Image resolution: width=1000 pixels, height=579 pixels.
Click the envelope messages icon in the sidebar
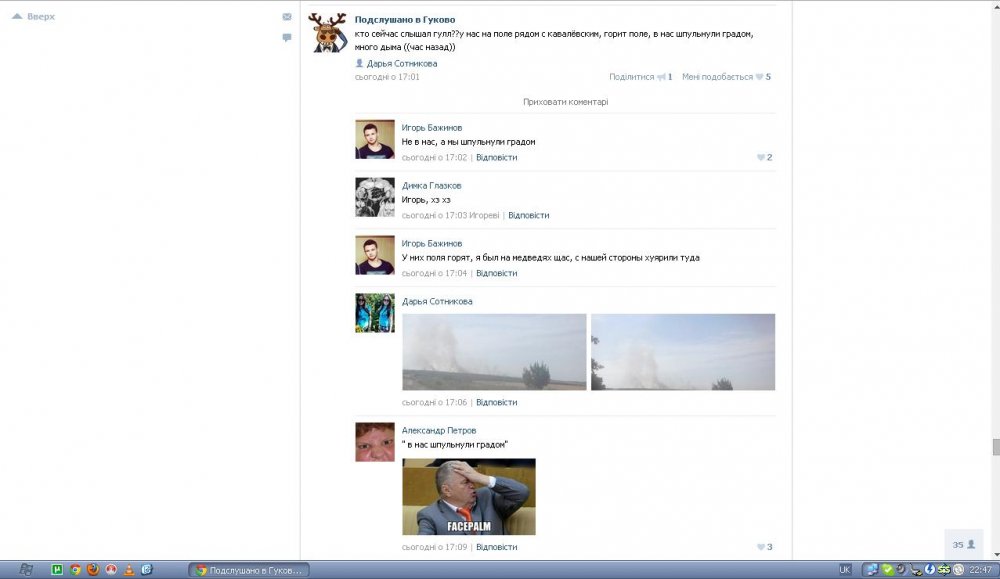(x=287, y=17)
